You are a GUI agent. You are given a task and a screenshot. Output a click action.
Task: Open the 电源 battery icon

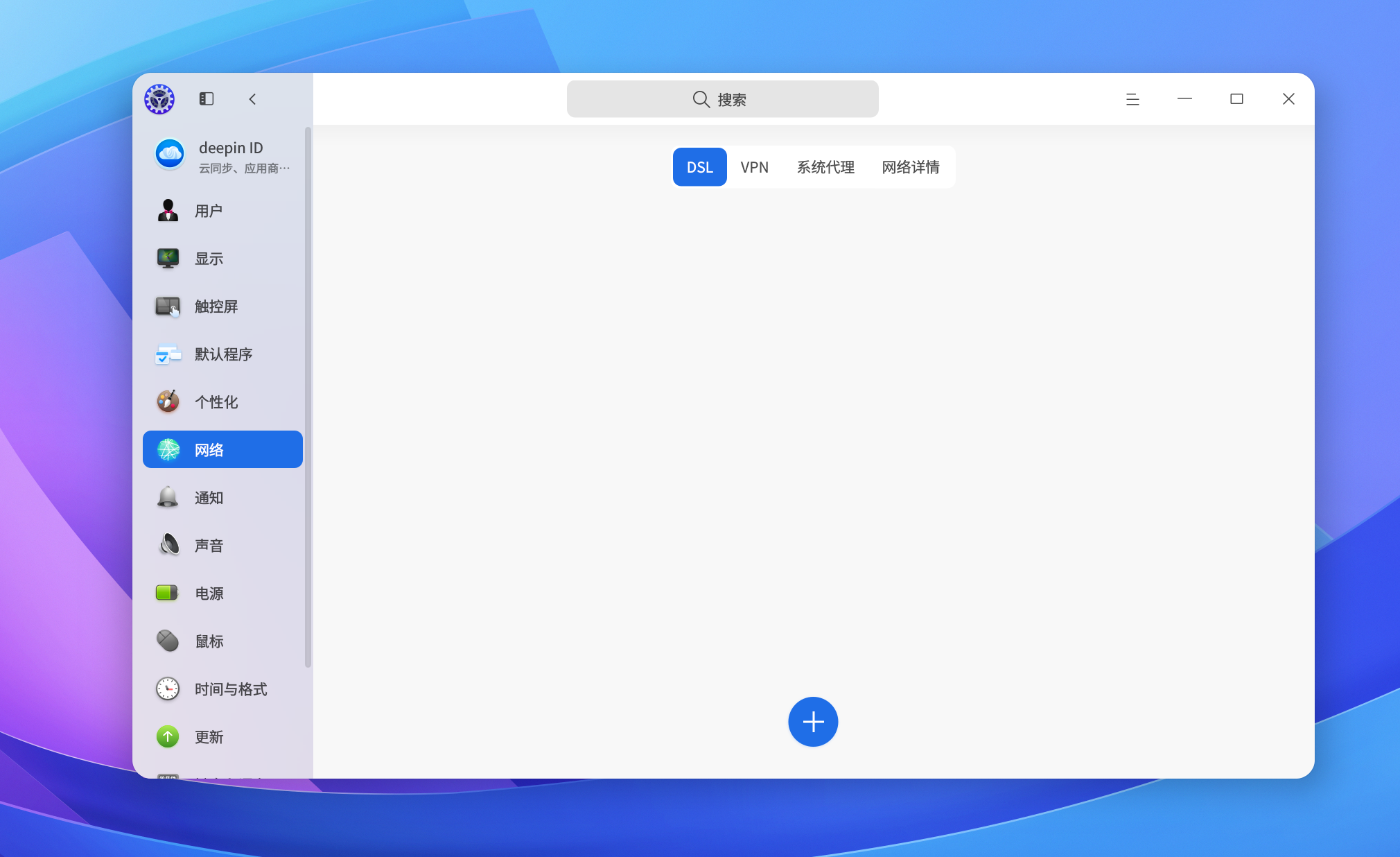pyautogui.click(x=168, y=593)
